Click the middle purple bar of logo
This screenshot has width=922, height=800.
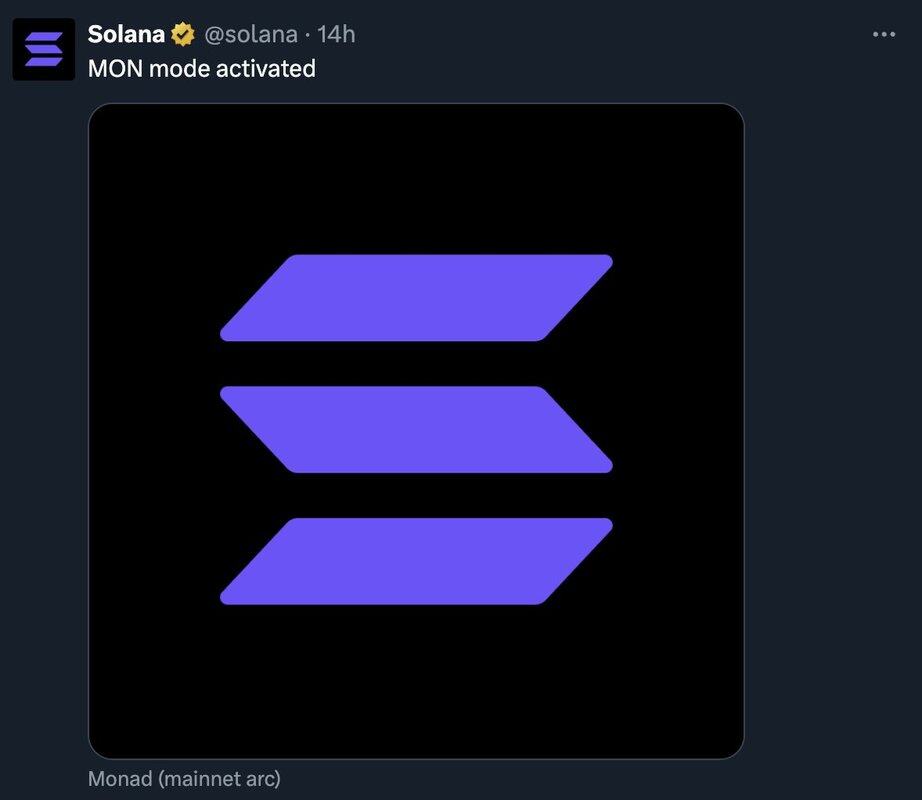pyautogui.click(x=416, y=429)
